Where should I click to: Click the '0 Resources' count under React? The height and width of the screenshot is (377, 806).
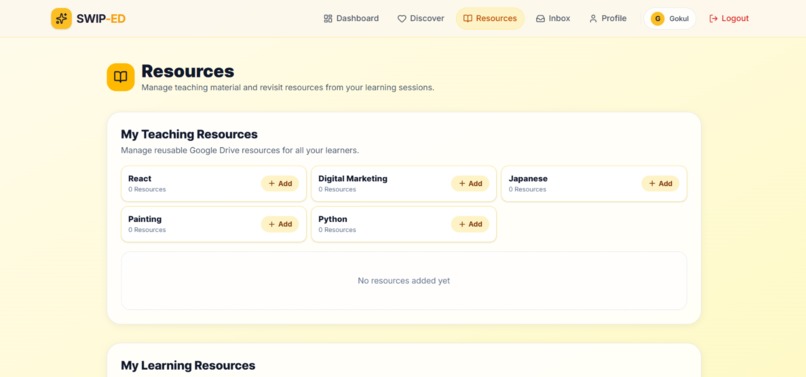click(147, 189)
